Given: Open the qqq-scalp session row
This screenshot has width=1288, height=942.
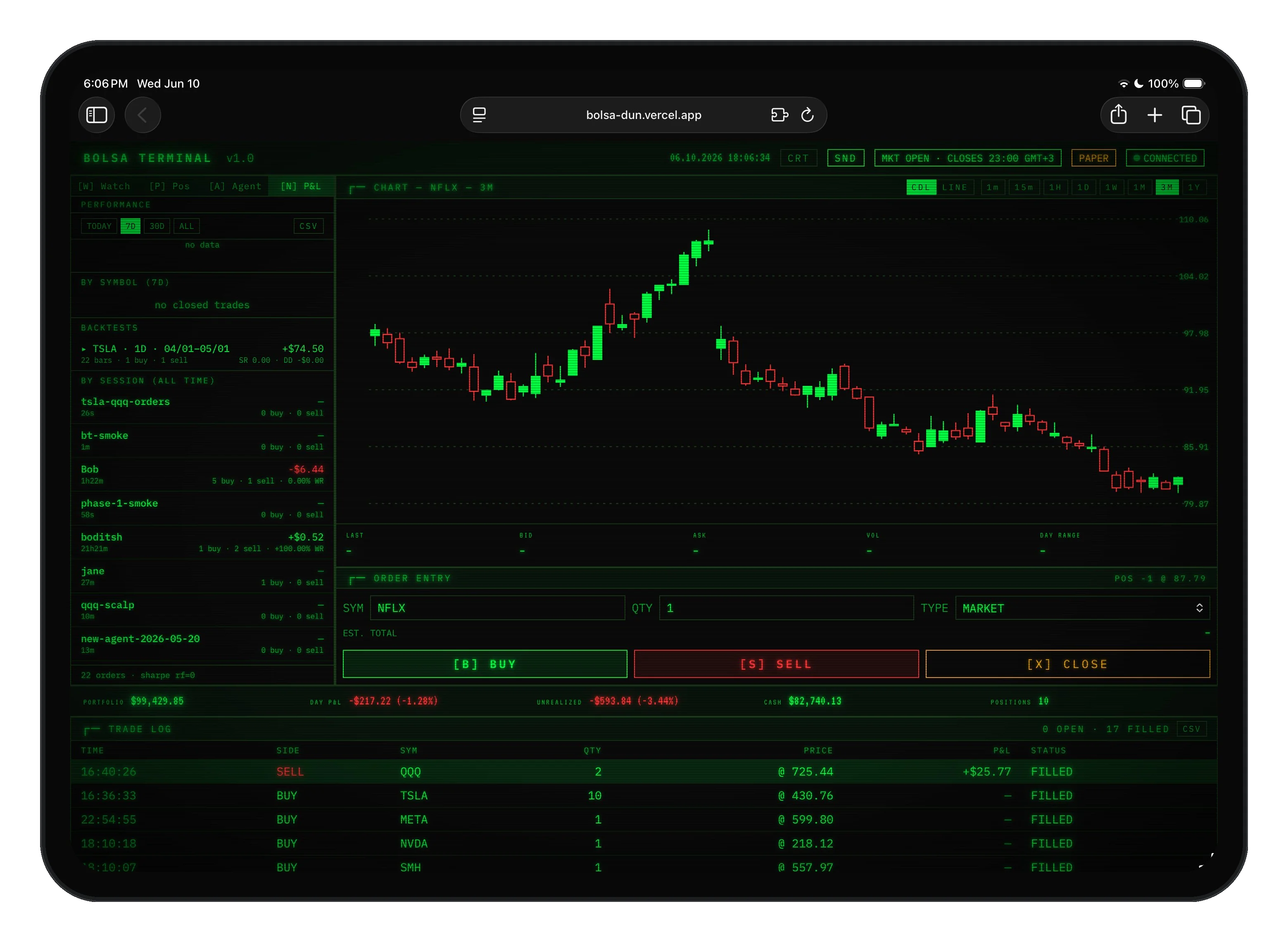Looking at the screenshot, I should (202, 609).
